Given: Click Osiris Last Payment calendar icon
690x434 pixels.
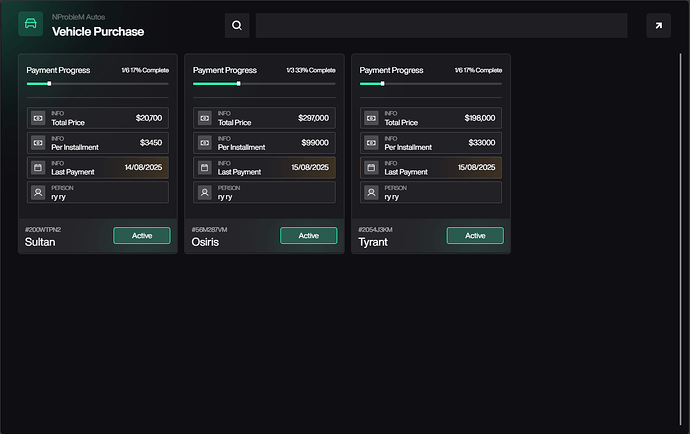Looking at the screenshot, I should point(205,168).
